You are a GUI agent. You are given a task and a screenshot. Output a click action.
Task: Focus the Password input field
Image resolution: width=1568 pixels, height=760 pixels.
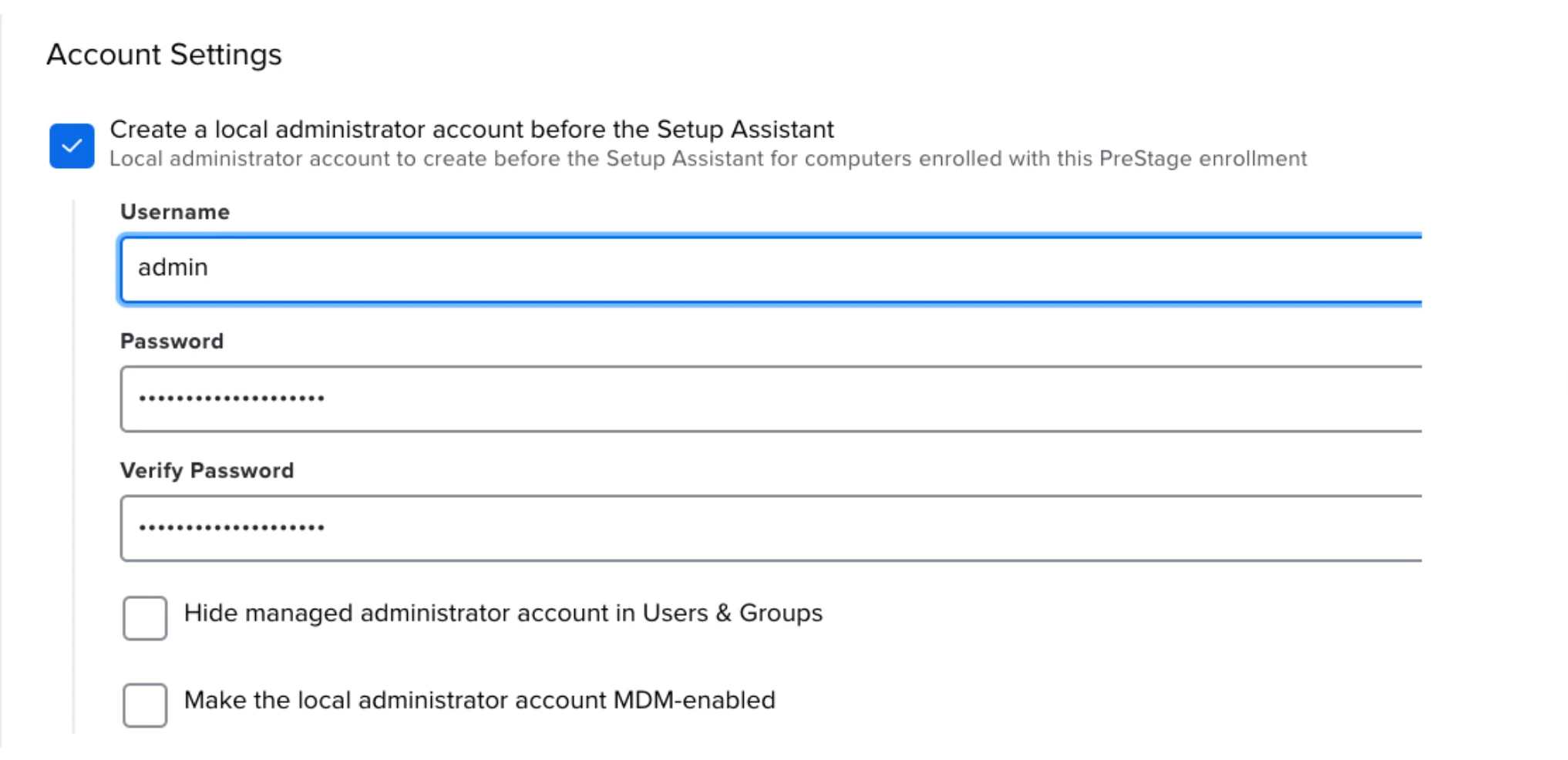[771, 398]
